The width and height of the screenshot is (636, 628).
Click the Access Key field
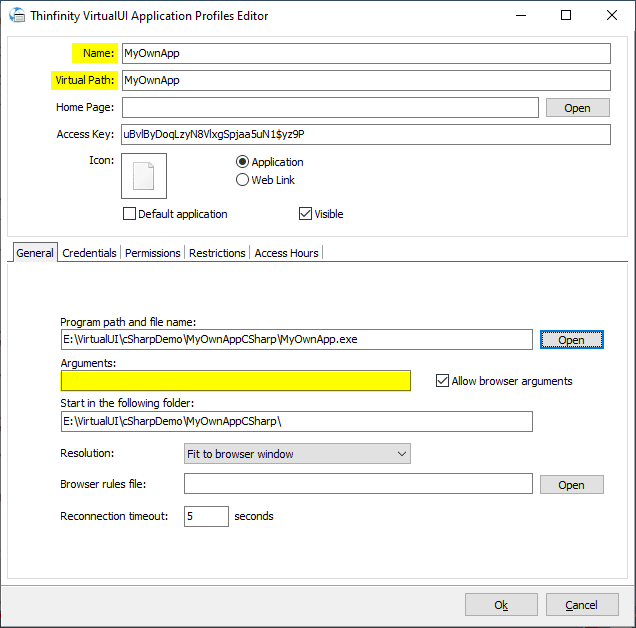click(366, 134)
